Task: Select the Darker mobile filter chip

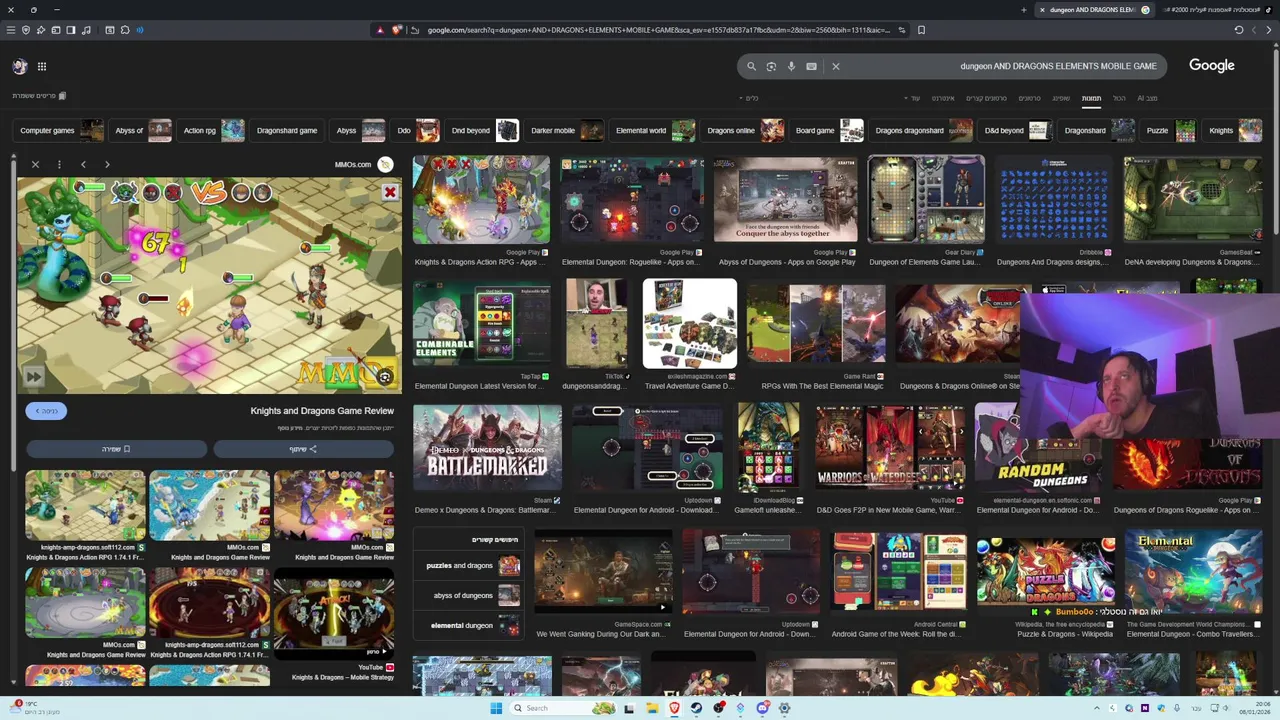Action: 566,130
